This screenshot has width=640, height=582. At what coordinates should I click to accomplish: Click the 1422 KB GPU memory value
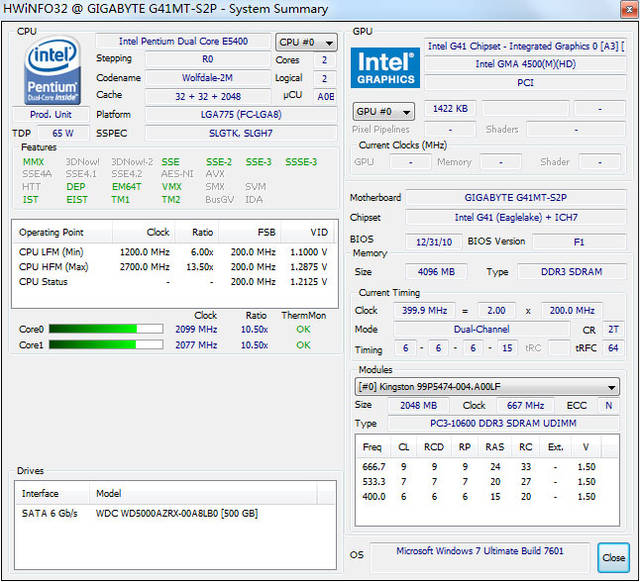[450, 109]
